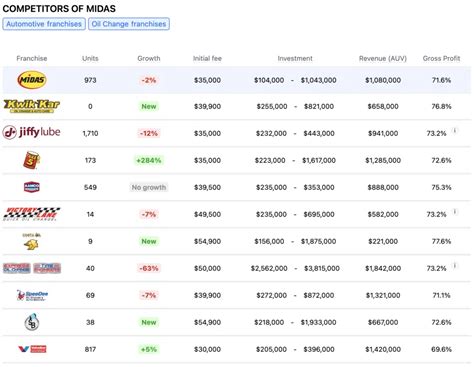Click the Express Oil Change logo
474x367 pixels.
coord(17,268)
